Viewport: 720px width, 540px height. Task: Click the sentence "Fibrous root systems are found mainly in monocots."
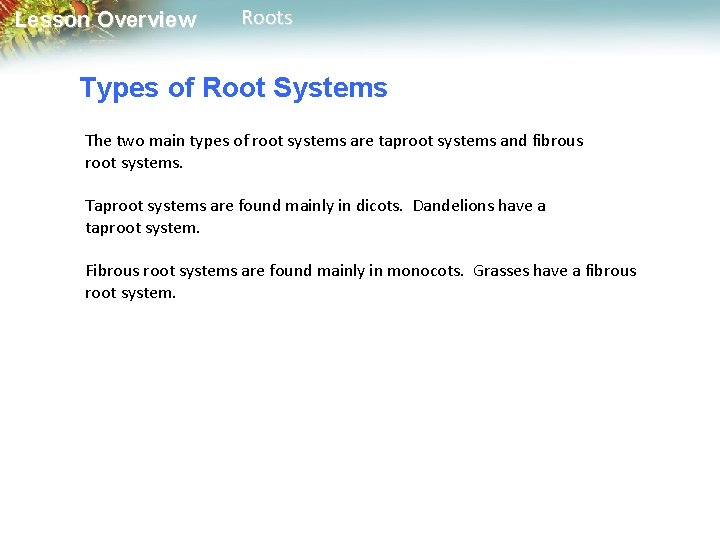[274, 270]
